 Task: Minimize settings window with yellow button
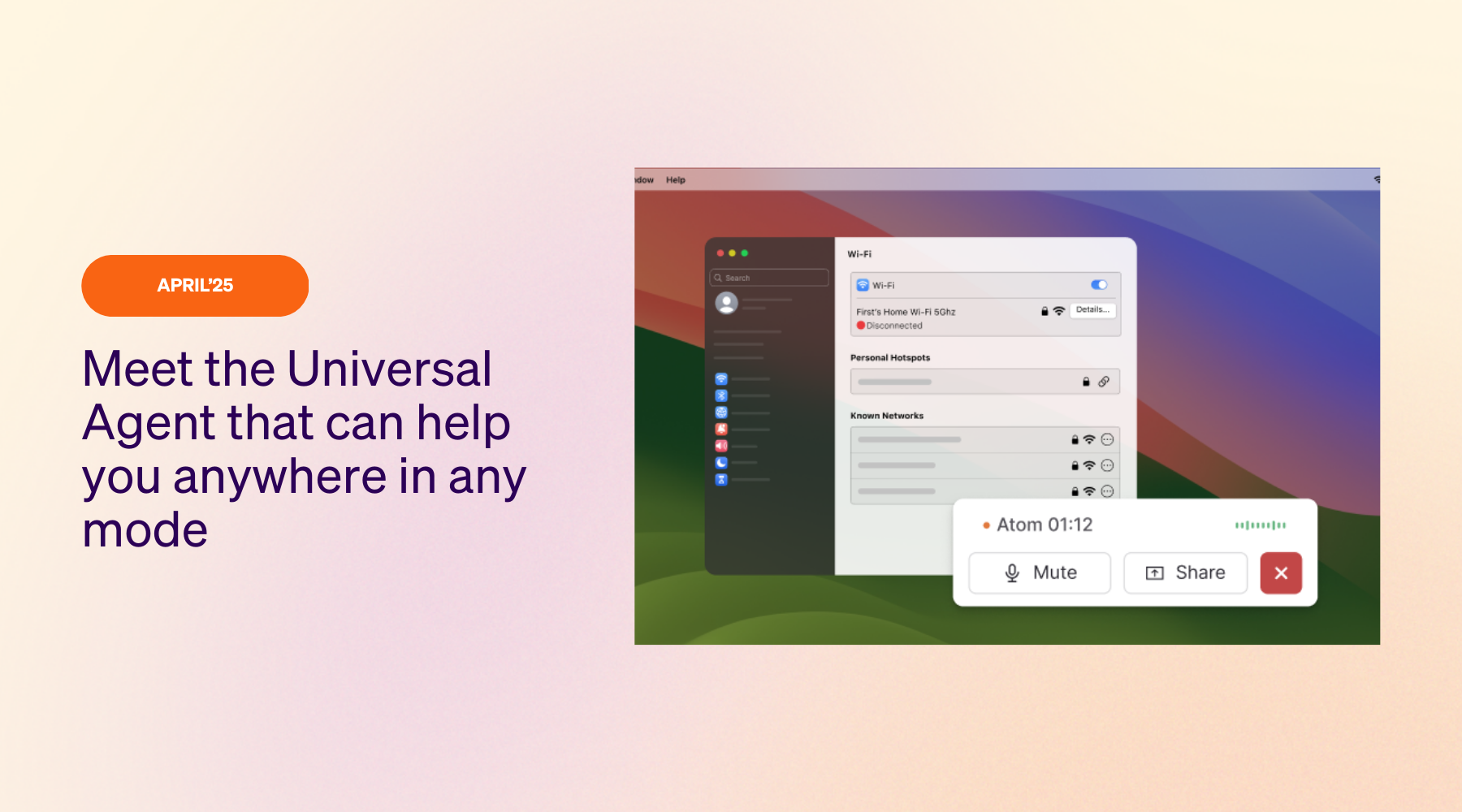point(733,253)
